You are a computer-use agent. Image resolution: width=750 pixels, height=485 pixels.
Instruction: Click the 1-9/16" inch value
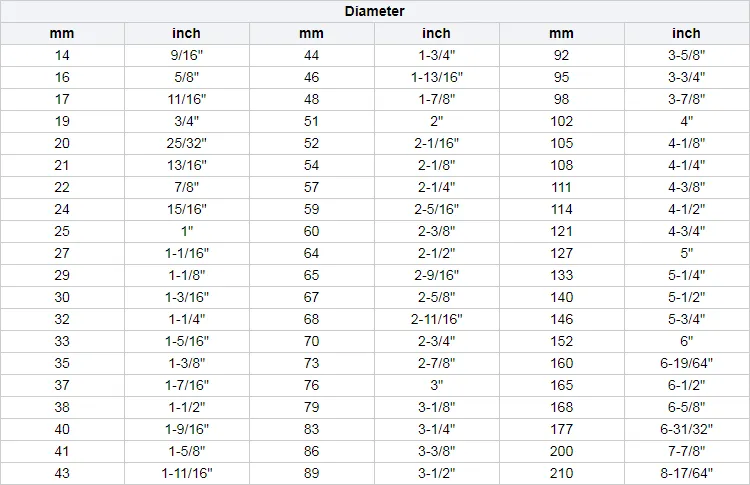(187, 430)
